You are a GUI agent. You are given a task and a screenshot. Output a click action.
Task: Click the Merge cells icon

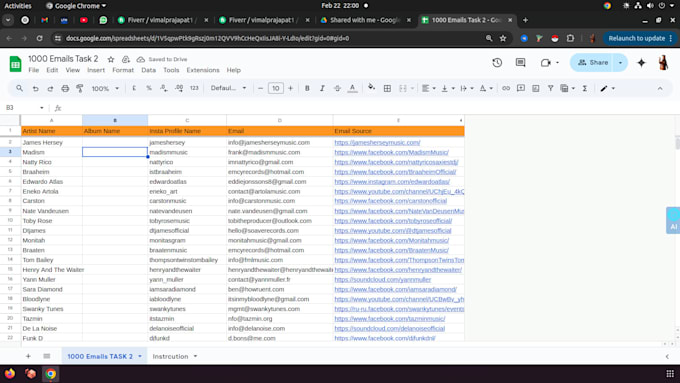[403, 88]
